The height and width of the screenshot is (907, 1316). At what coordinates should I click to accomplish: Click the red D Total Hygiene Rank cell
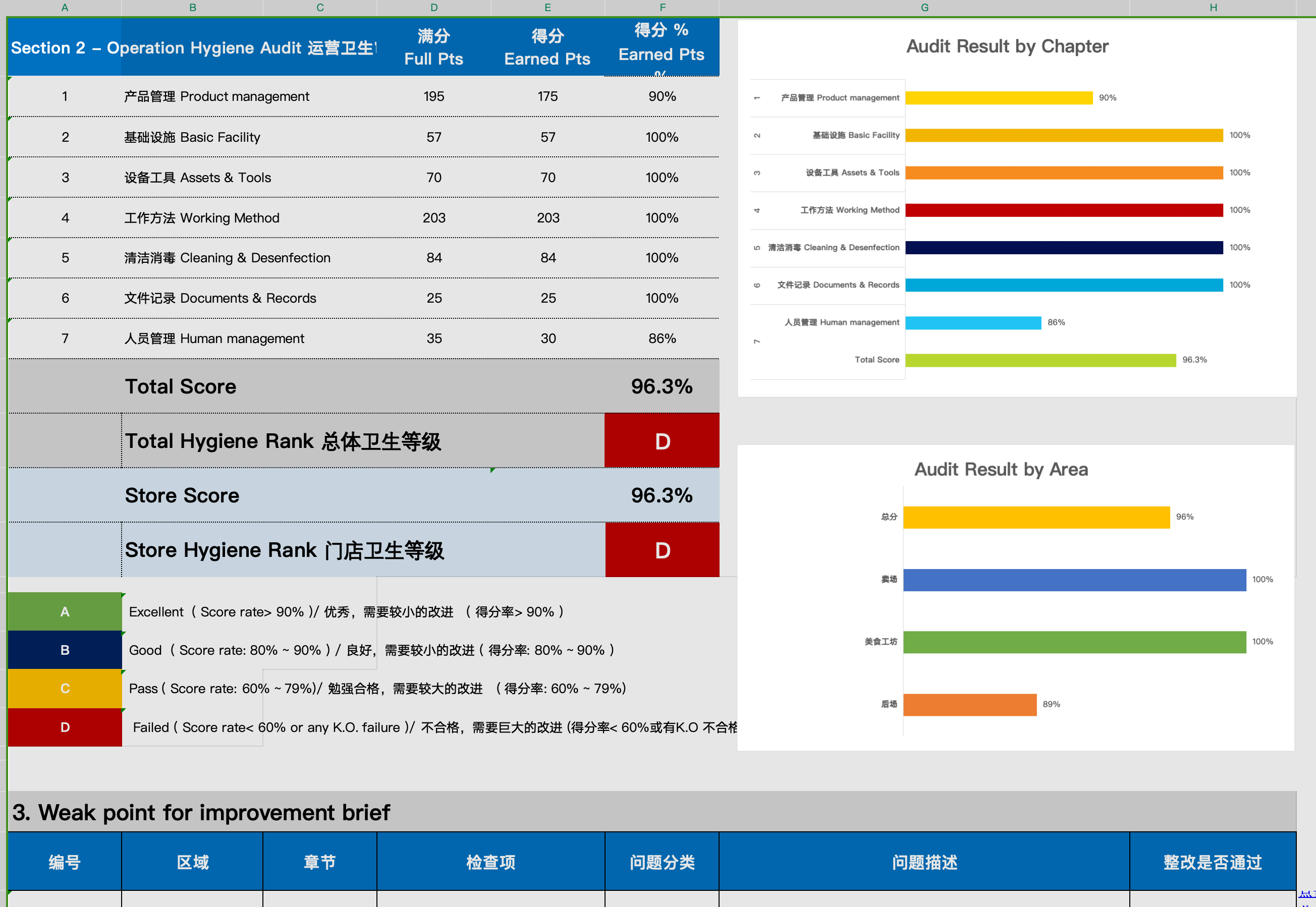662,440
